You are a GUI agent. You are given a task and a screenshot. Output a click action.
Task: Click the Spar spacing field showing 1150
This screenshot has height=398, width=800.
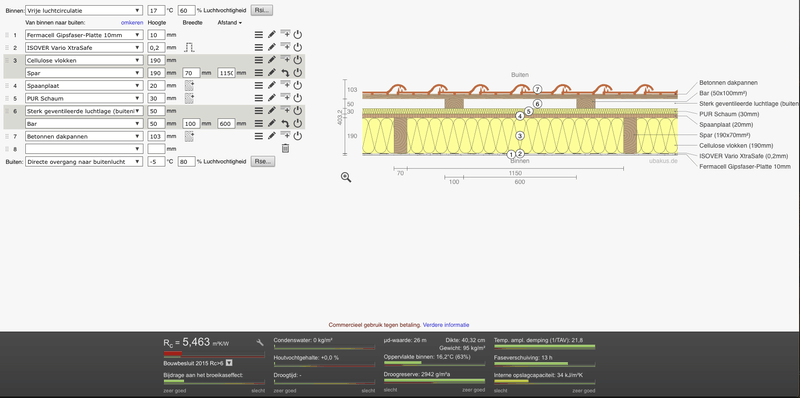click(x=226, y=73)
